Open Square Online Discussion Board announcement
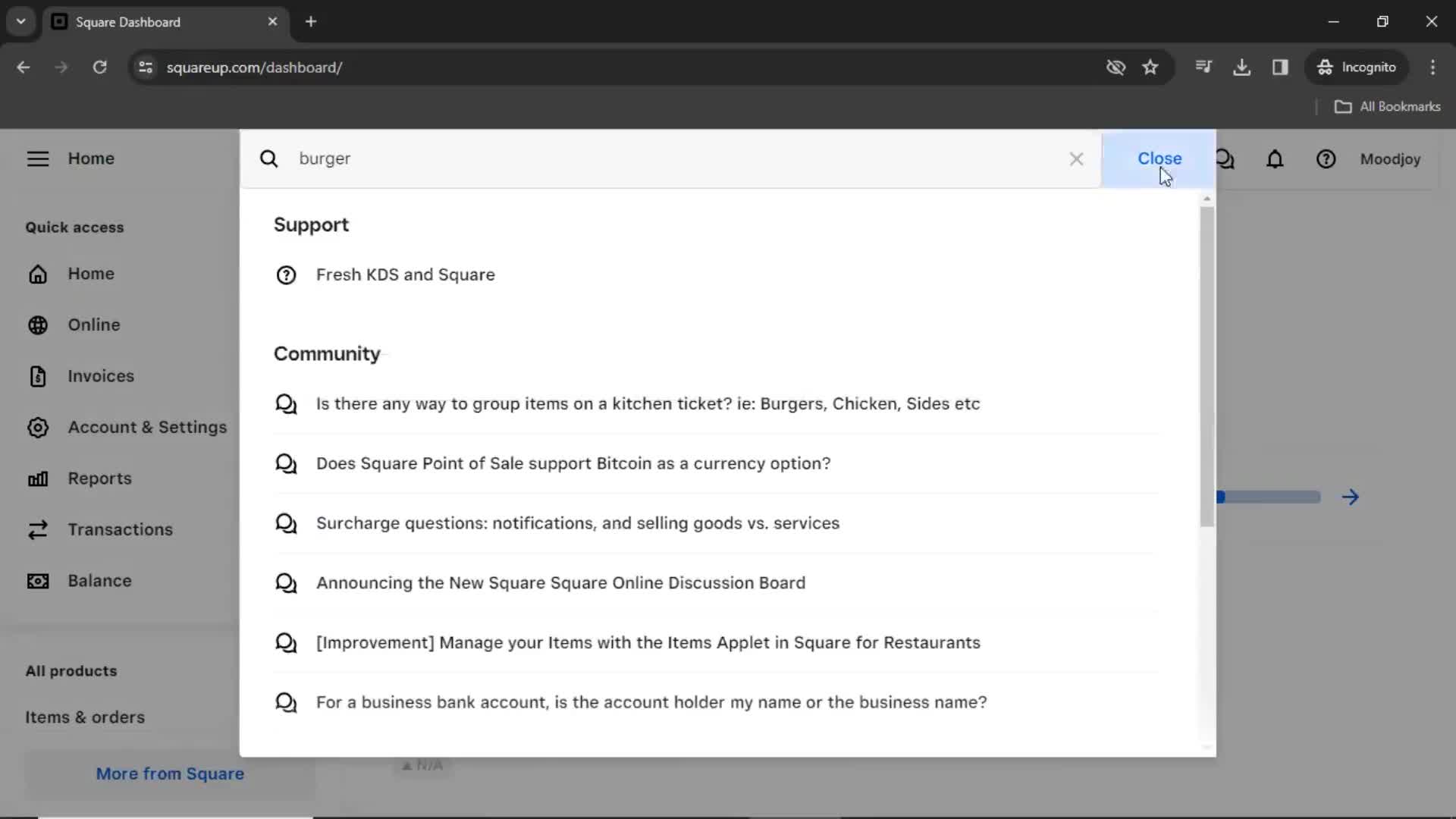The width and height of the screenshot is (1456, 819). click(560, 582)
